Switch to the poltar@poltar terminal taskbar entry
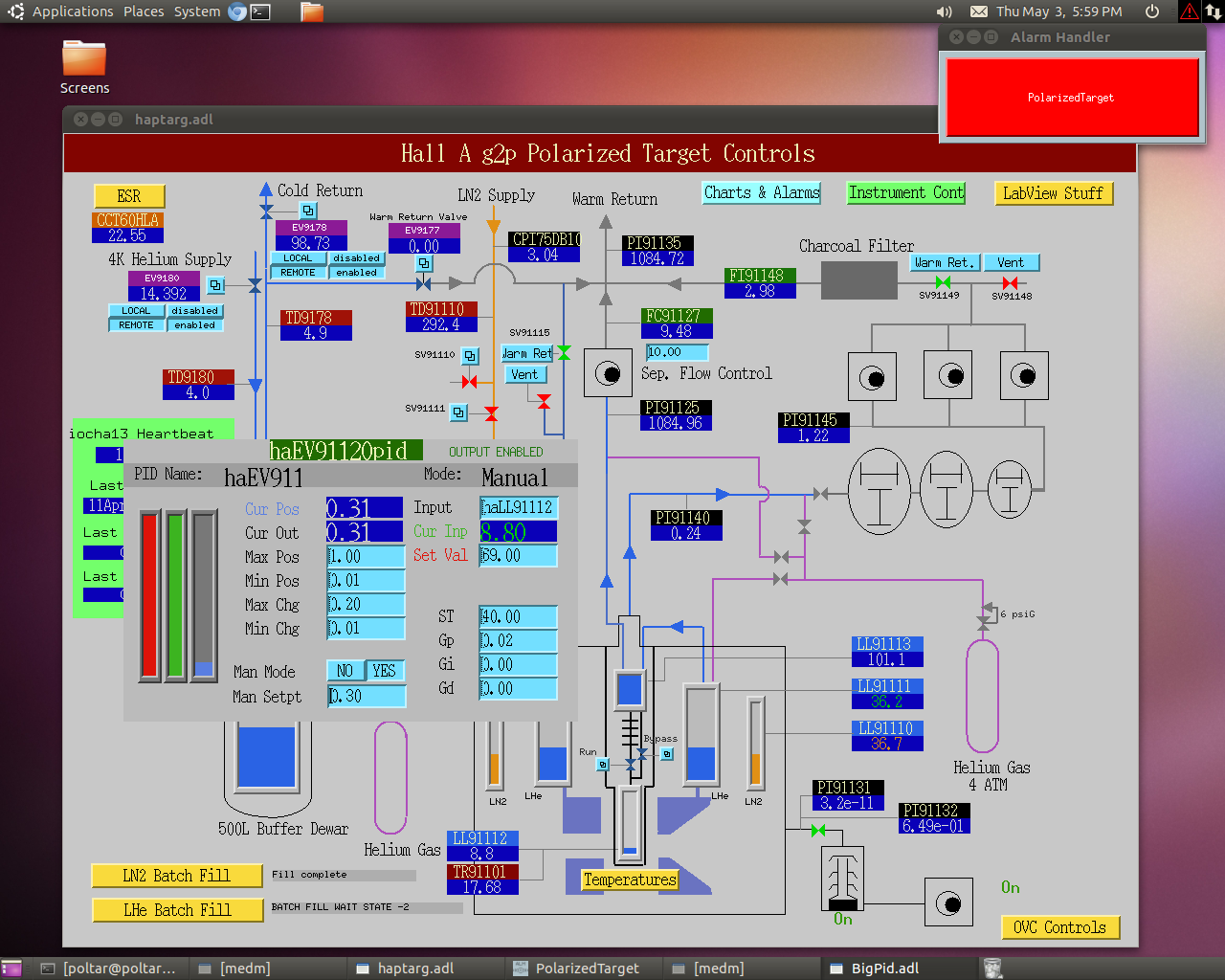Image resolution: width=1225 pixels, height=980 pixels. tap(110, 969)
